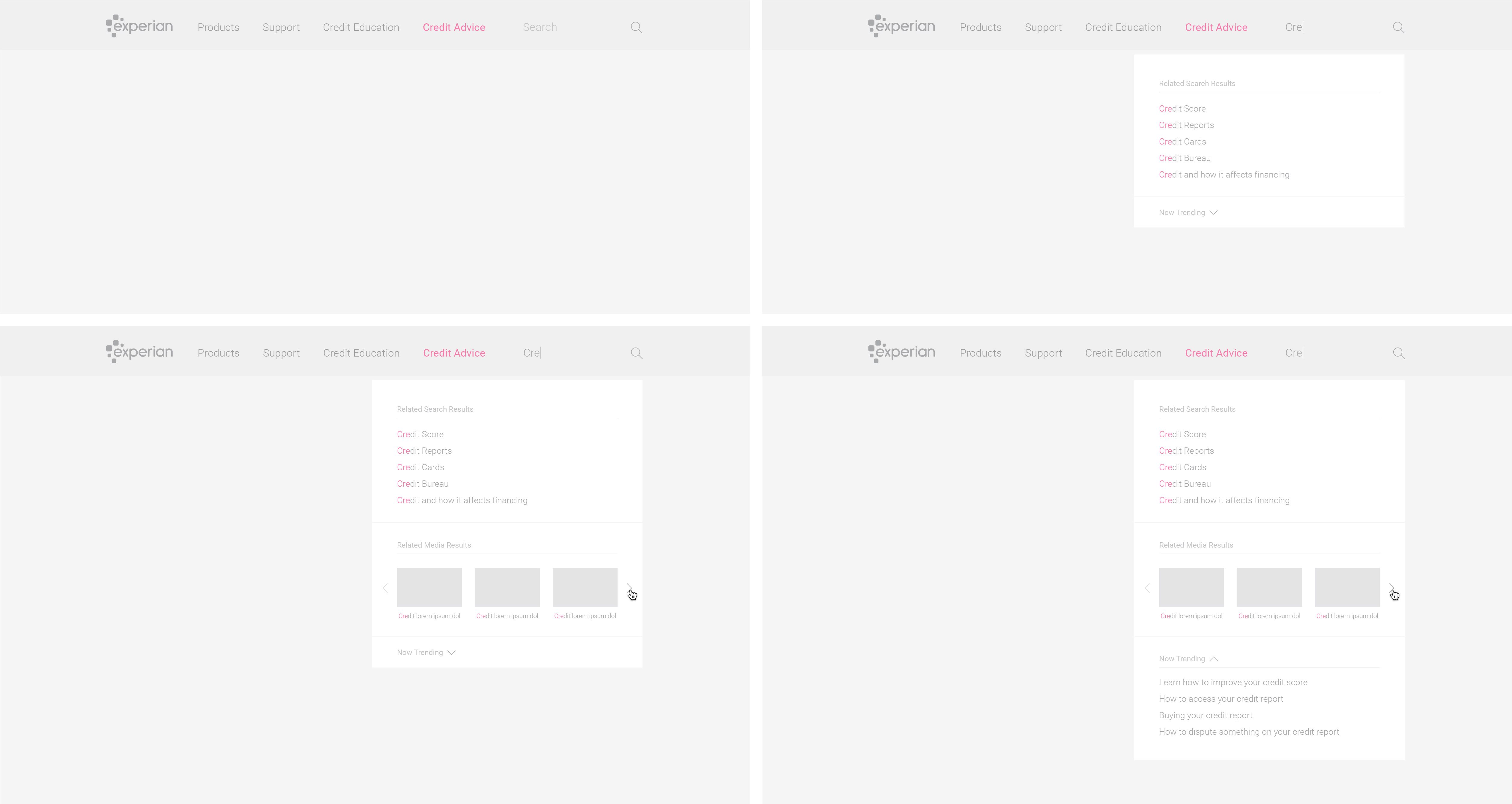Expand Now Trending in top-right panel
The height and width of the screenshot is (804, 1512).
1188,212
